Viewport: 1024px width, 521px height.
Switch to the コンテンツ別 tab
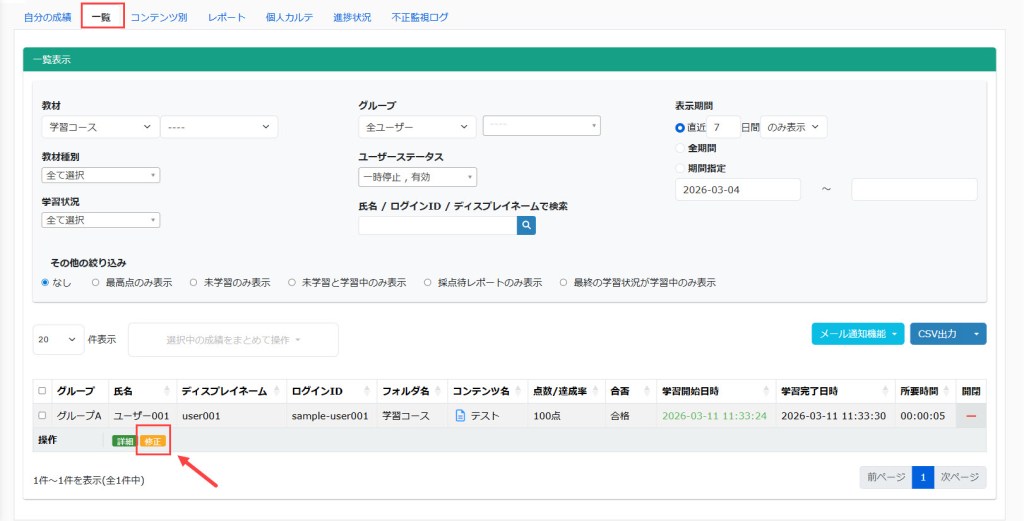[159, 17]
